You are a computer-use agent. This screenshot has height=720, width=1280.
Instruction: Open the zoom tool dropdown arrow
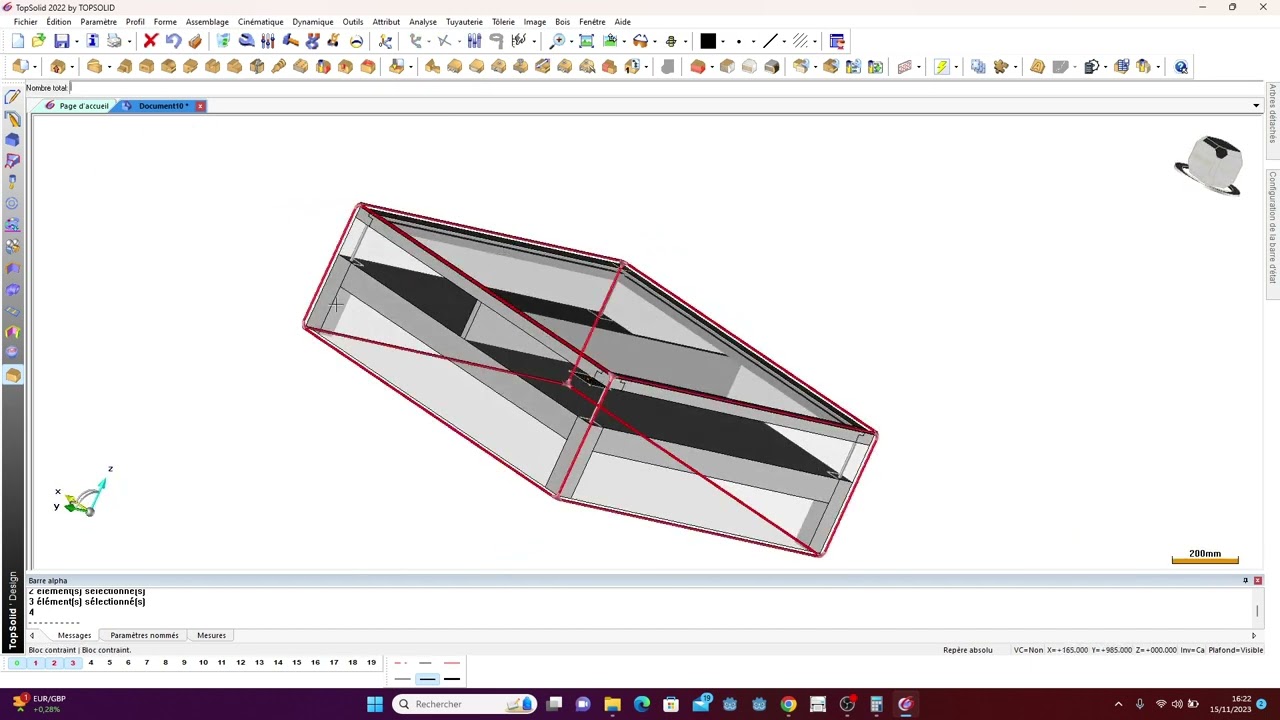point(571,42)
